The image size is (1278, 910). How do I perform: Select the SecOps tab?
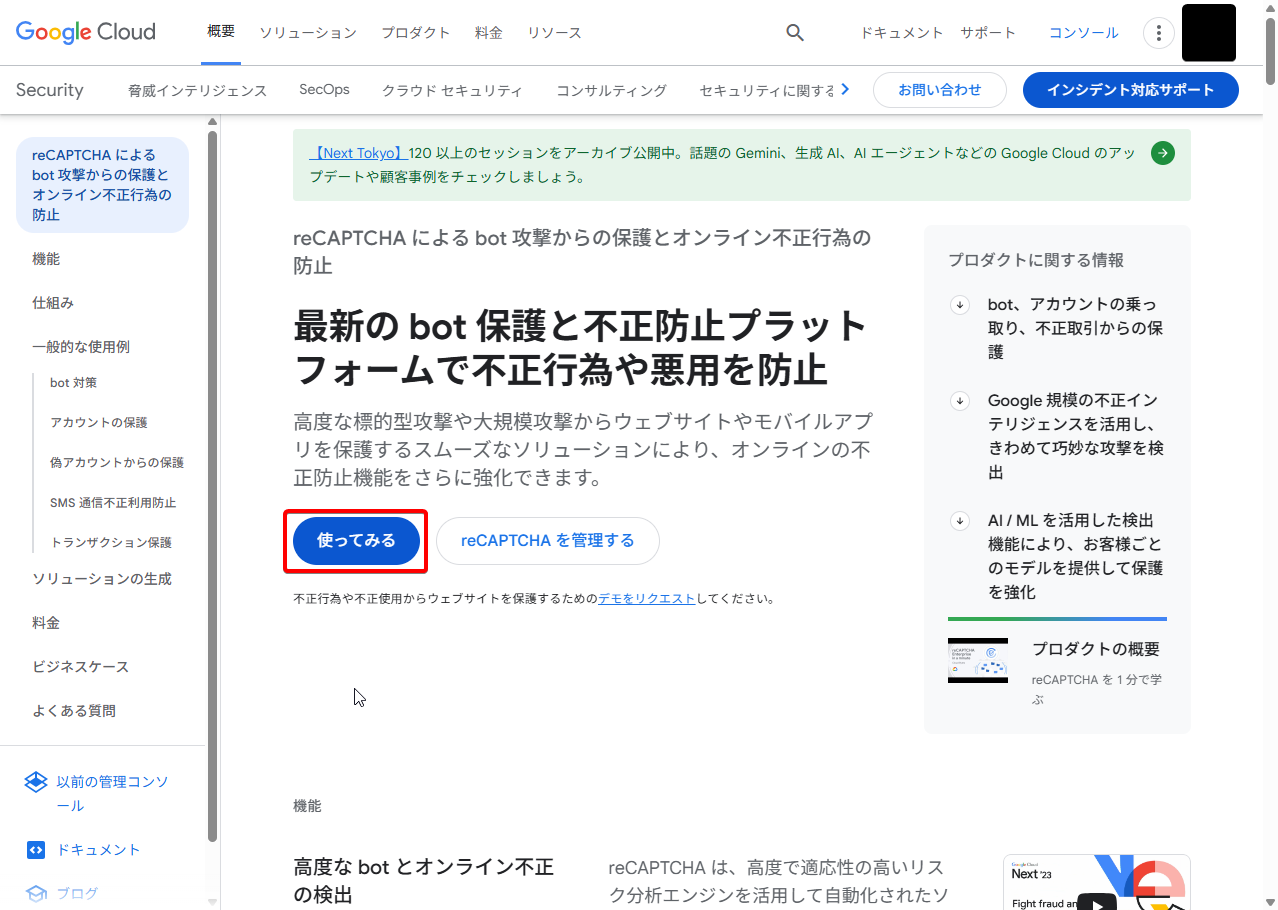[x=324, y=90]
